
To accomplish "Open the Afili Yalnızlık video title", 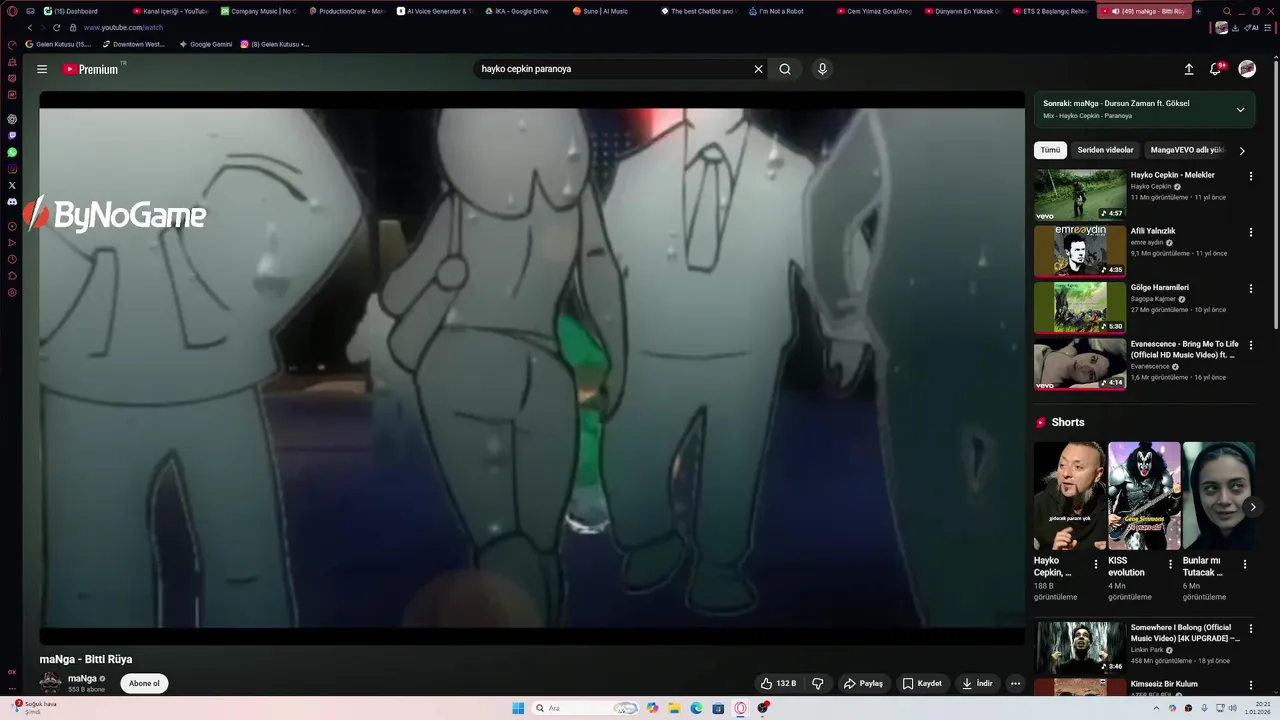I will (x=1153, y=231).
